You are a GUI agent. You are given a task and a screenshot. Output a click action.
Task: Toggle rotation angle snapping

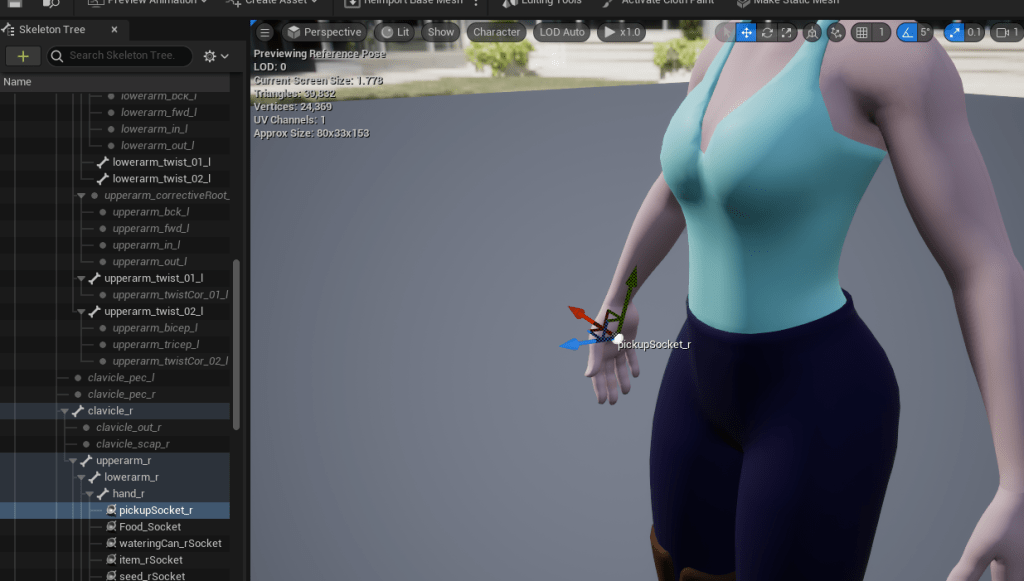(908, 32)
